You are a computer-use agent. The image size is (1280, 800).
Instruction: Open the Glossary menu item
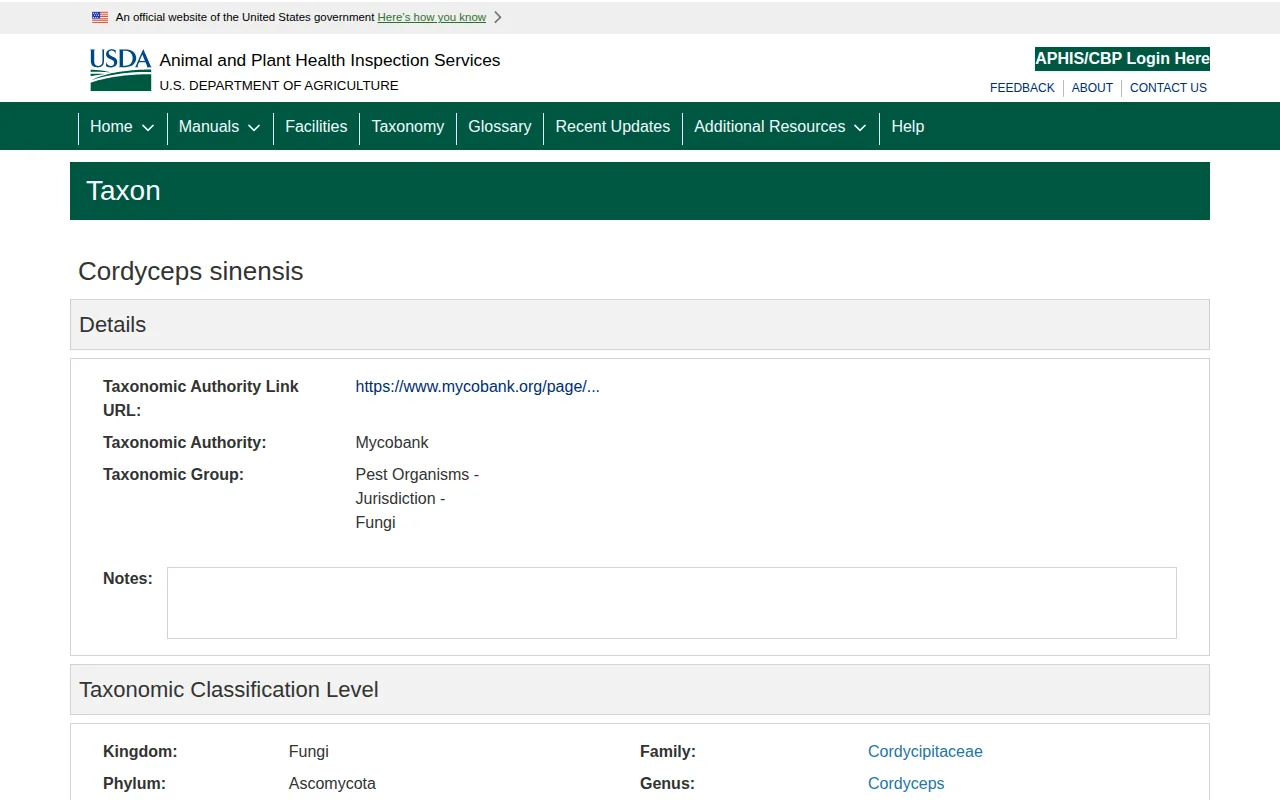[500, 127]
